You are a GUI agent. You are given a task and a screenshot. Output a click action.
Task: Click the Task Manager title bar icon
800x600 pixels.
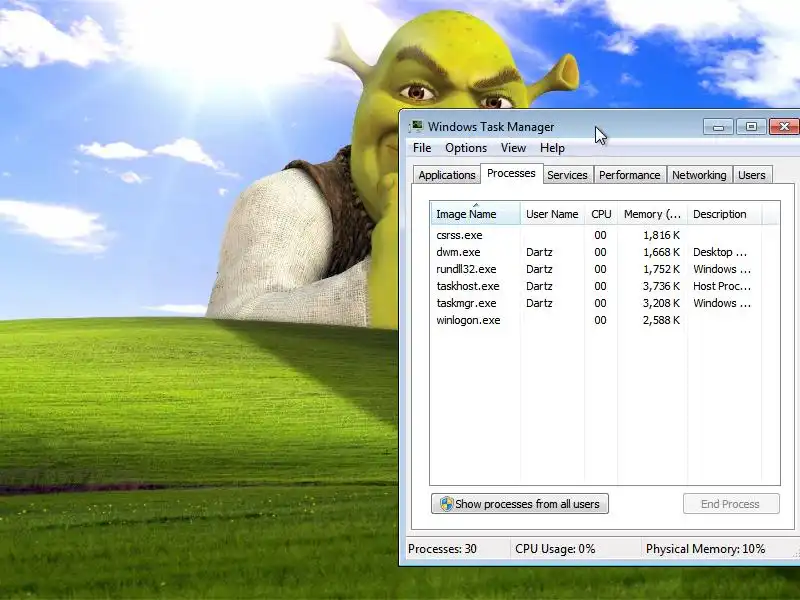(416, 127)
